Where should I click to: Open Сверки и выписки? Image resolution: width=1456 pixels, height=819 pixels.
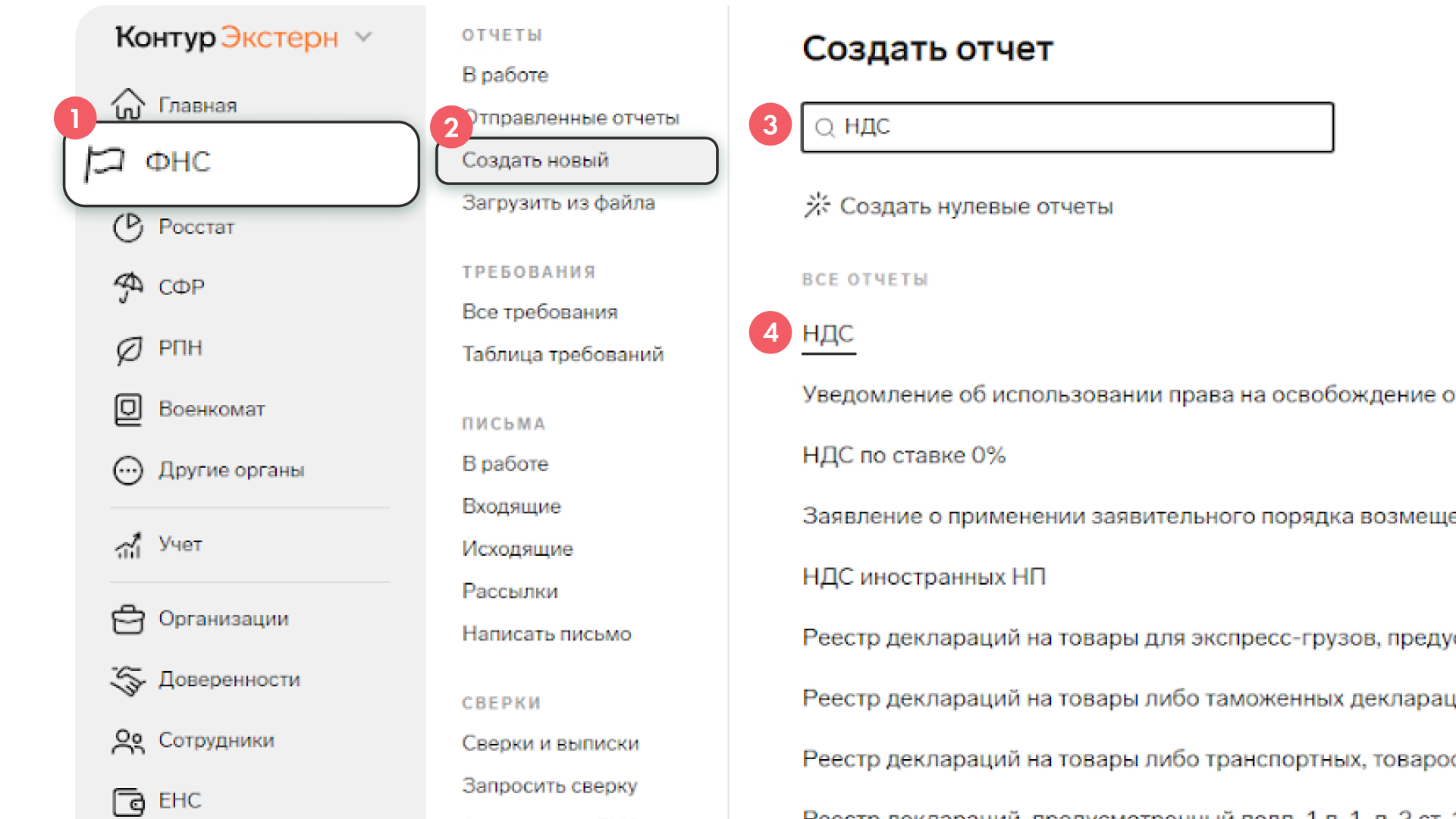tap(551, 743)
